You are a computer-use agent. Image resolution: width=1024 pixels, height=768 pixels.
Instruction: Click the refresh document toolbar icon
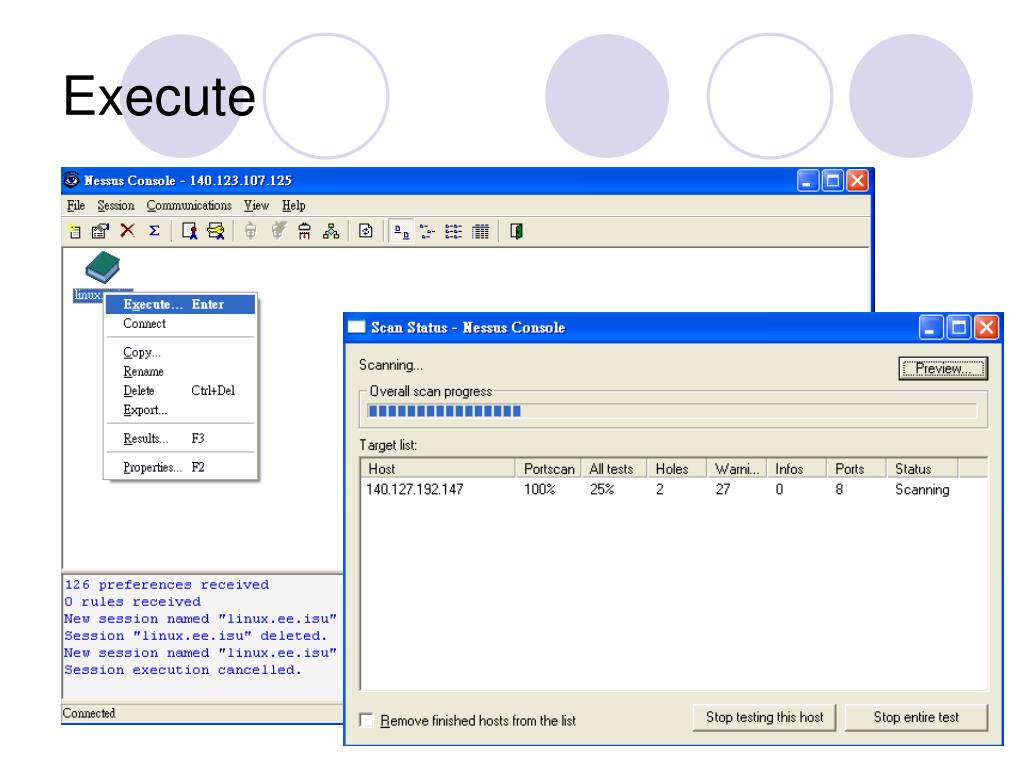(366, 231)
